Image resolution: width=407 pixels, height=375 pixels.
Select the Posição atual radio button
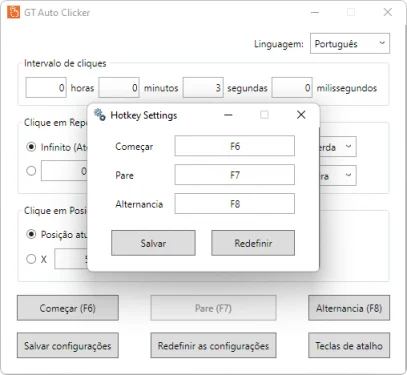[31, 234]
